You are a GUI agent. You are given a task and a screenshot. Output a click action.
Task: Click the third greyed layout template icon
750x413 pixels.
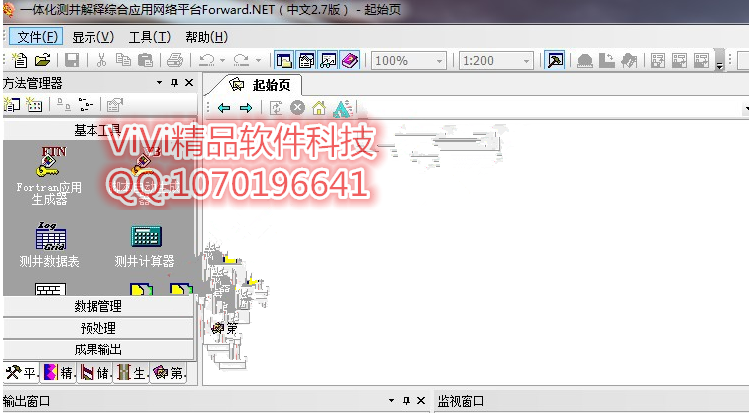[702, 60]
